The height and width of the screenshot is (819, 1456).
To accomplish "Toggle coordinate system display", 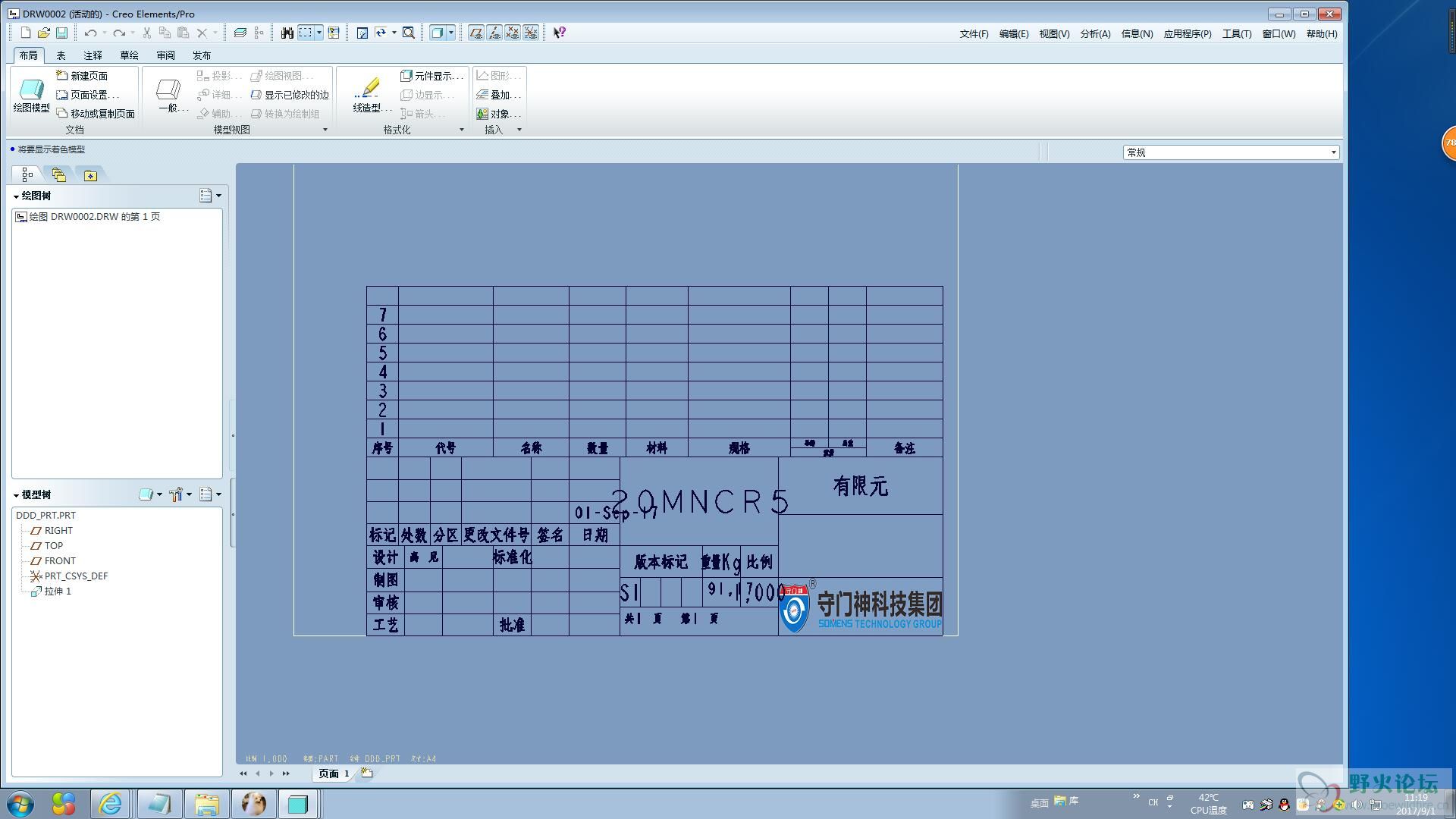I will tap(531, 33).
